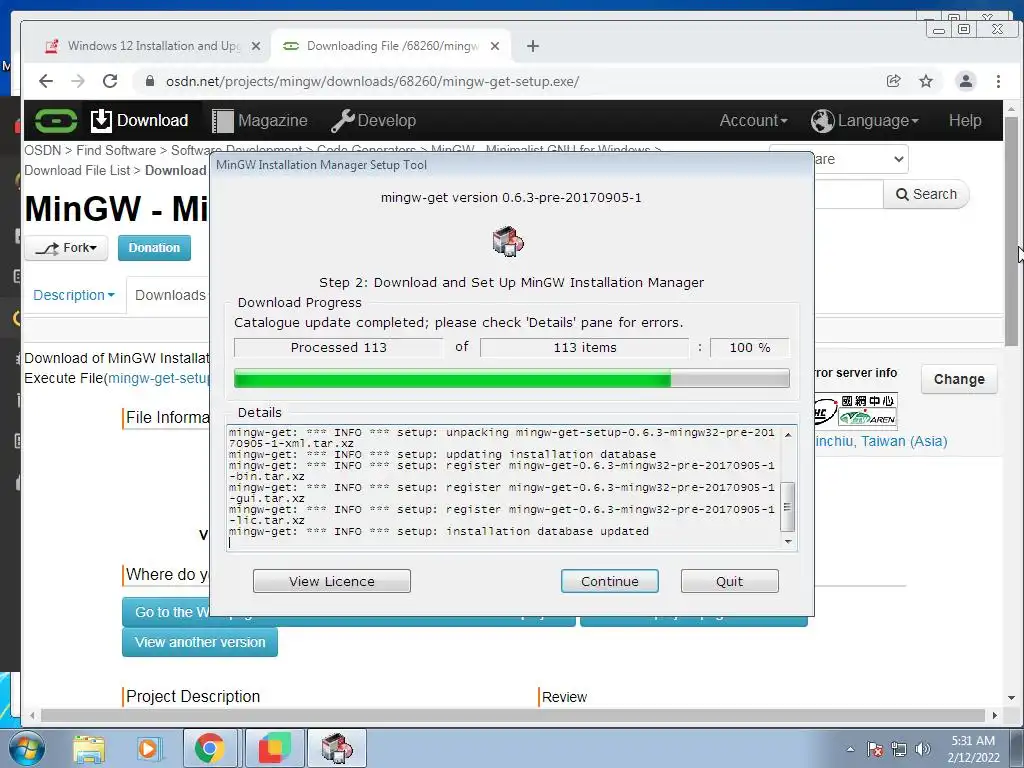Click the Chrome taskbar icon
The width and height of the screenshot is (1024, 768).
tap(210, 748)
